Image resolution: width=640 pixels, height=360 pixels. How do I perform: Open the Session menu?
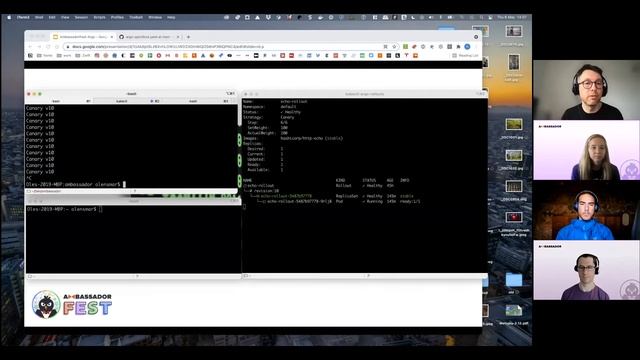(81, 18)
